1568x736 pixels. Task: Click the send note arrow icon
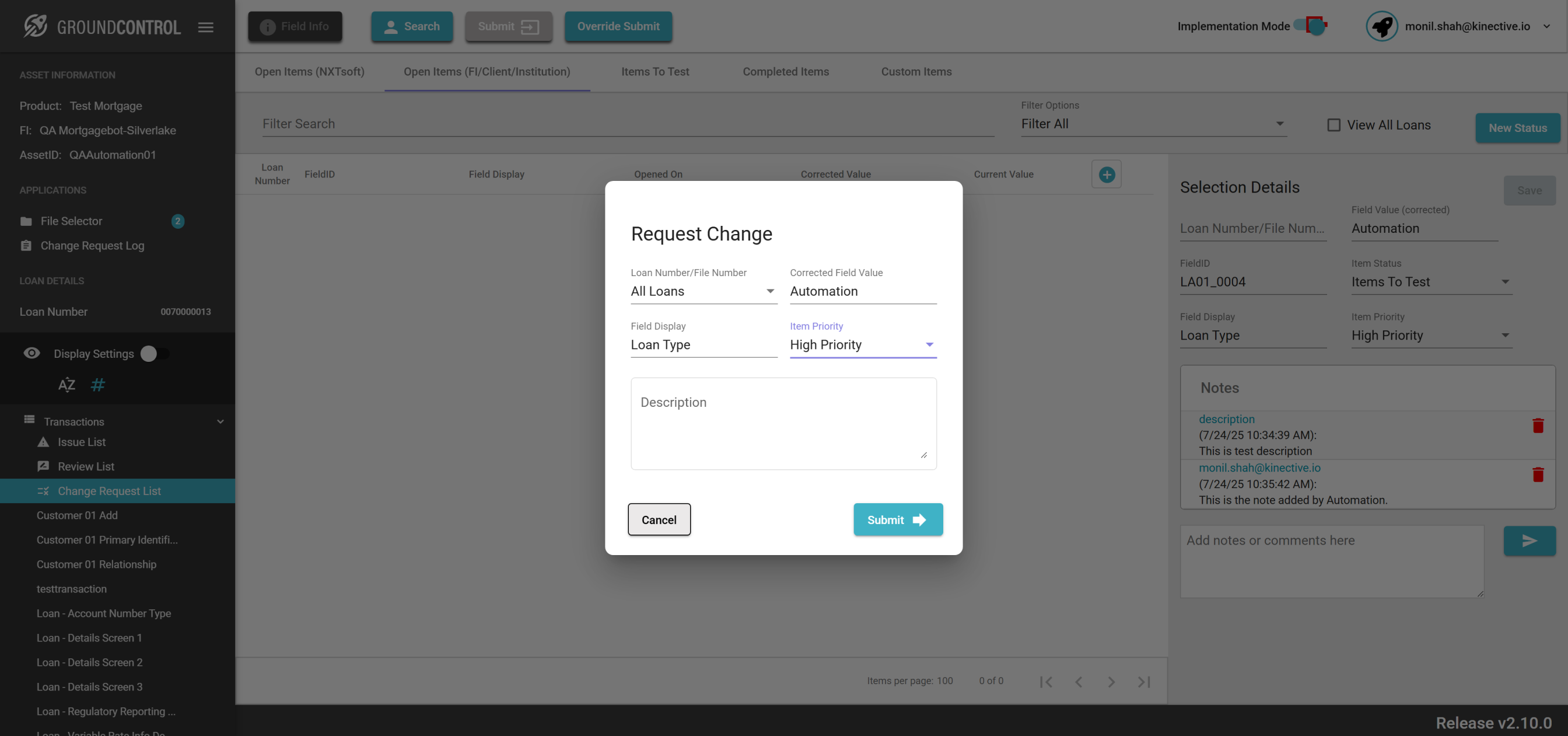(1529, 540)
